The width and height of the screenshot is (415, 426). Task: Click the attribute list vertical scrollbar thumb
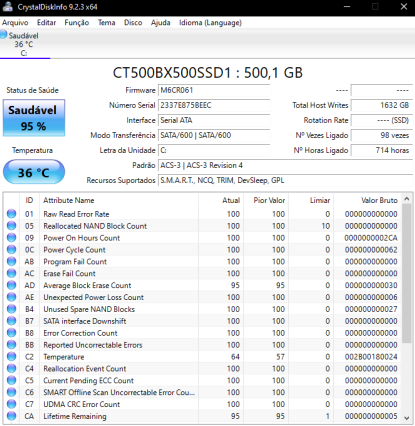(x=406, y=273)
